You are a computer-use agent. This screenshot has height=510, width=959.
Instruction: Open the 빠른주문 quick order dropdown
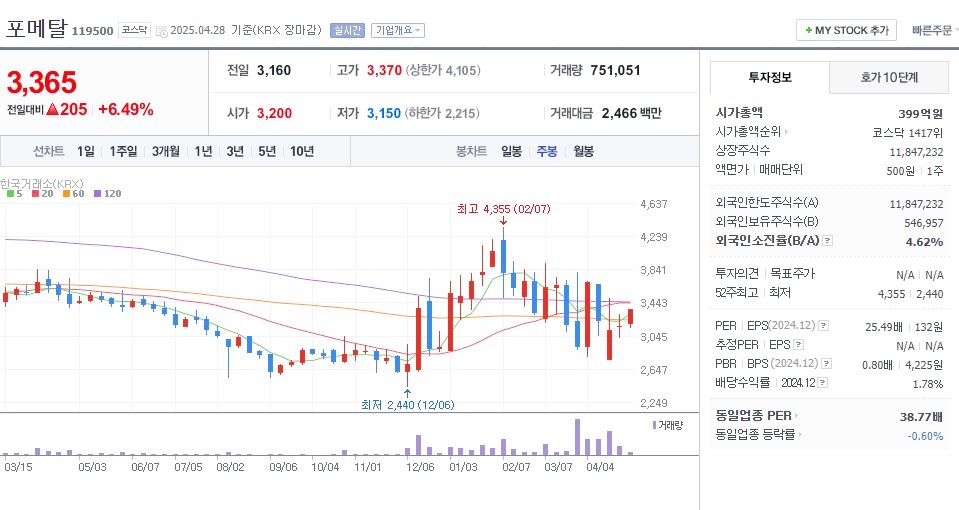tap(934, 30)
